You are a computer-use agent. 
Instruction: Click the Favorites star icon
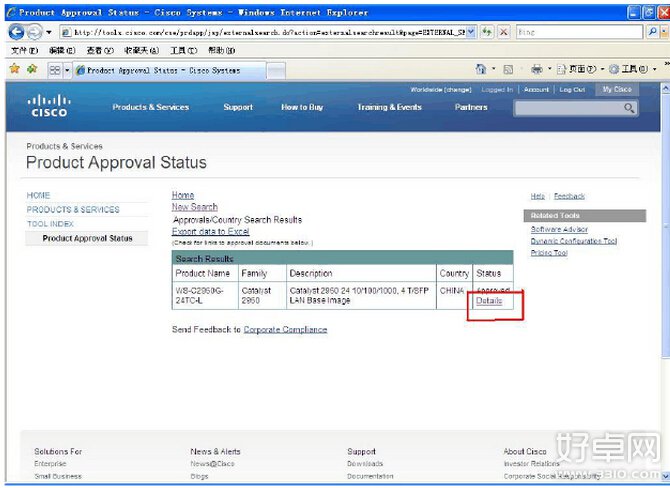[15, 69]
